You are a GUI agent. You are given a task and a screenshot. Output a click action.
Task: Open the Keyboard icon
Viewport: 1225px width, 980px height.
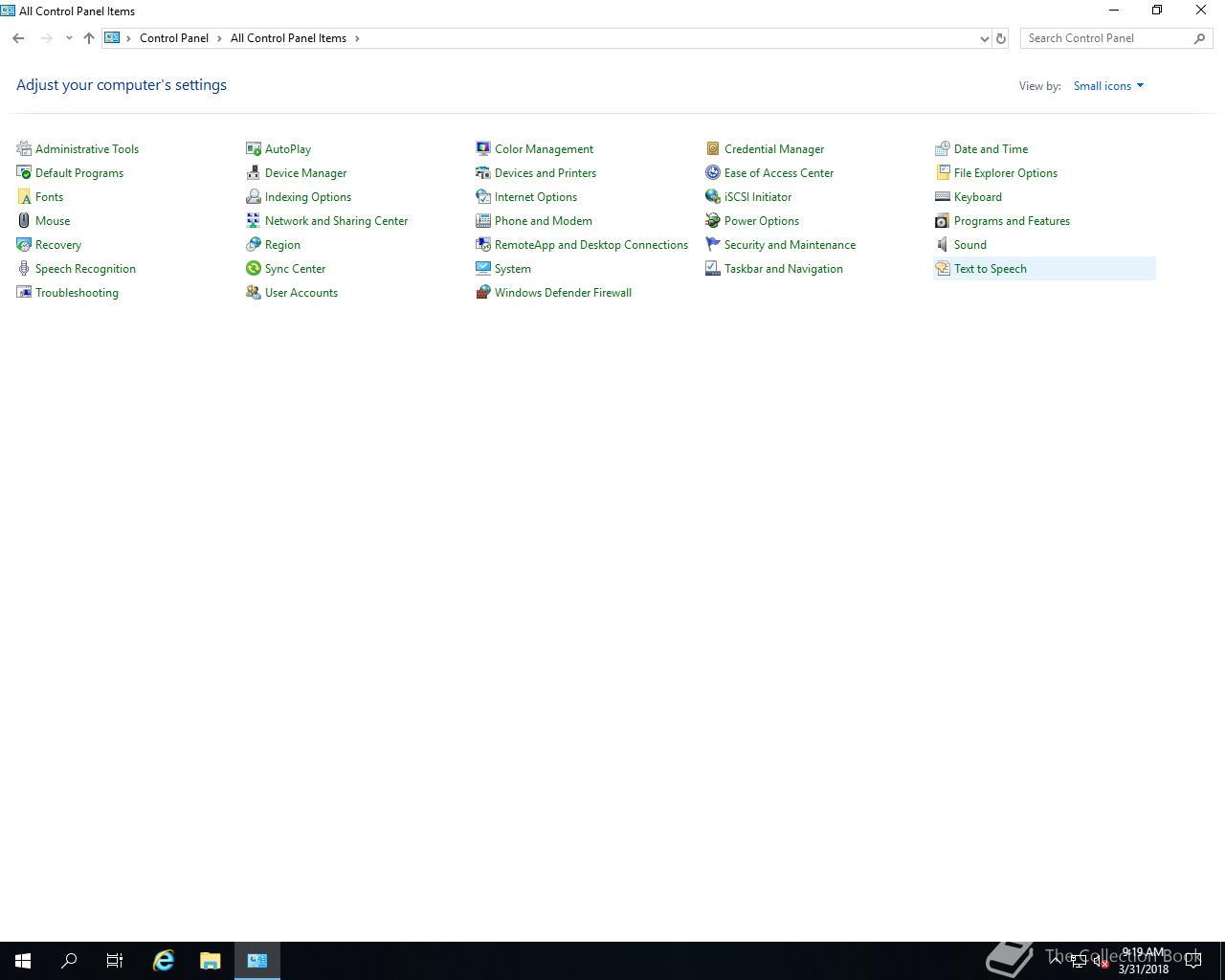(x=943, y=196)
